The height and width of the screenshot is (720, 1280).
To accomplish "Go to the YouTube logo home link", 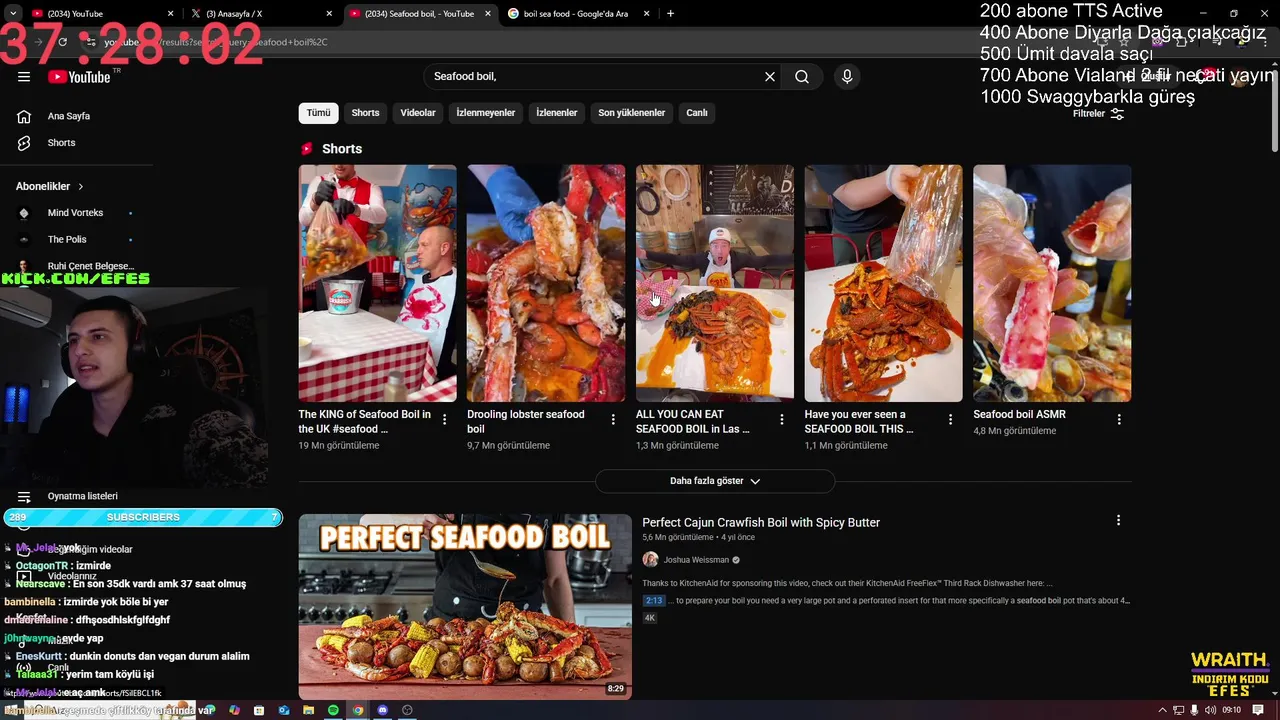I will click(x=79, y=77).
